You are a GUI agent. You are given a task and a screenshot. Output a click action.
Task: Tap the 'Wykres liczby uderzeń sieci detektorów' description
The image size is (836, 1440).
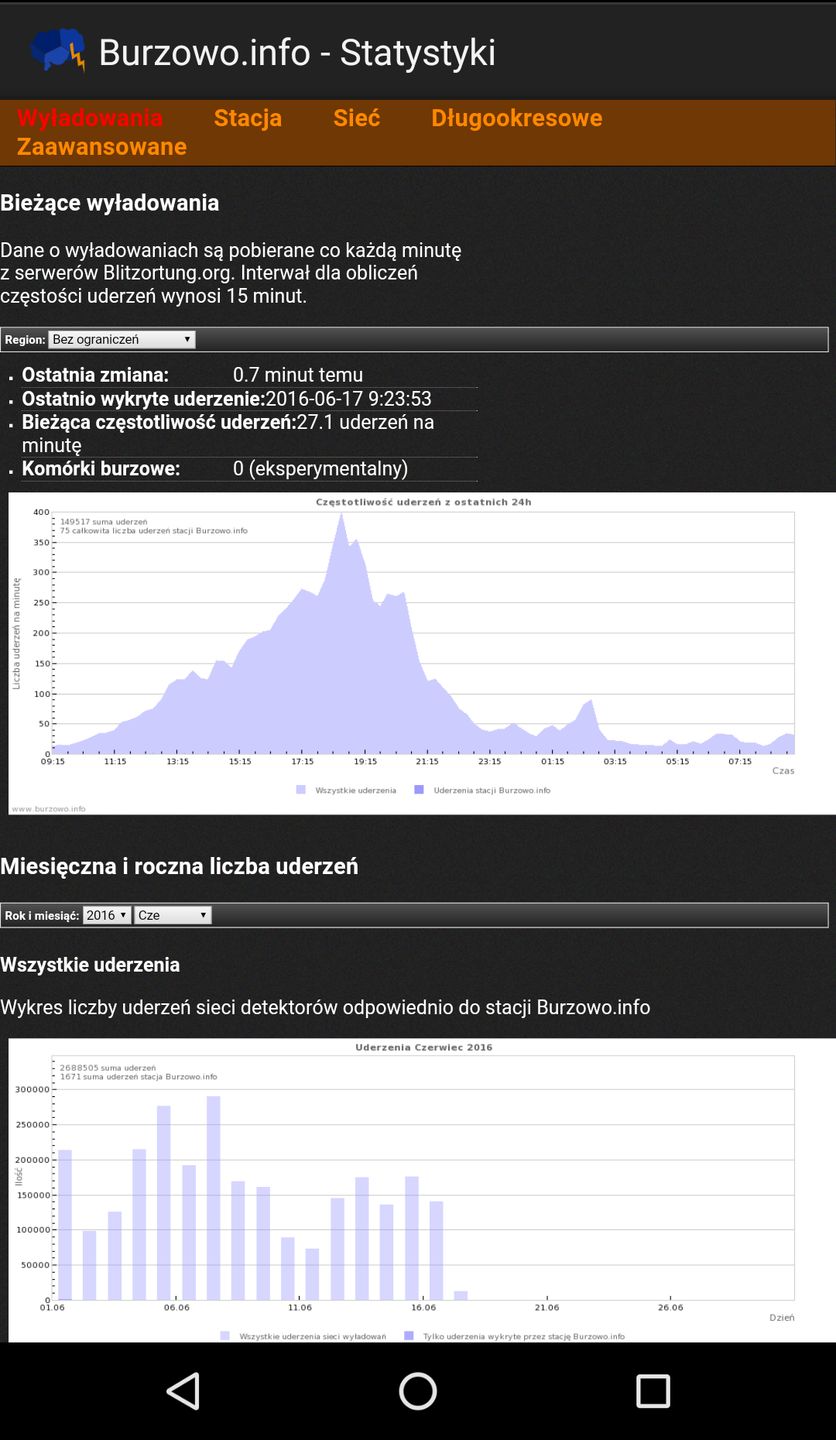pos(325,1007)
